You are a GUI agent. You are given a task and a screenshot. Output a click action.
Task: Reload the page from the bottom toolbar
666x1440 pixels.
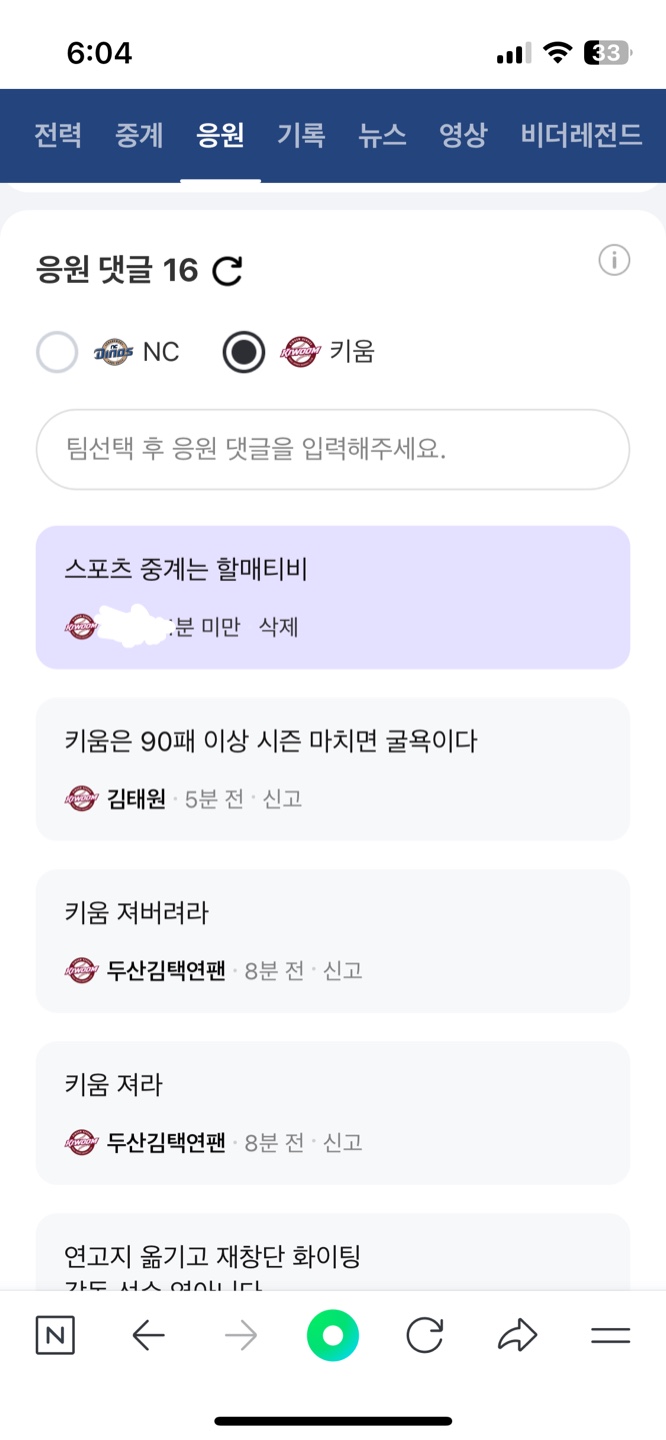coord(425,1336)
